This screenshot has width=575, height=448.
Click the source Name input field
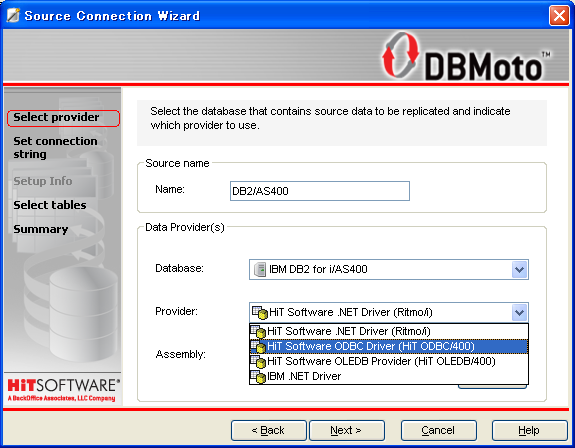[x=320, y=191]
